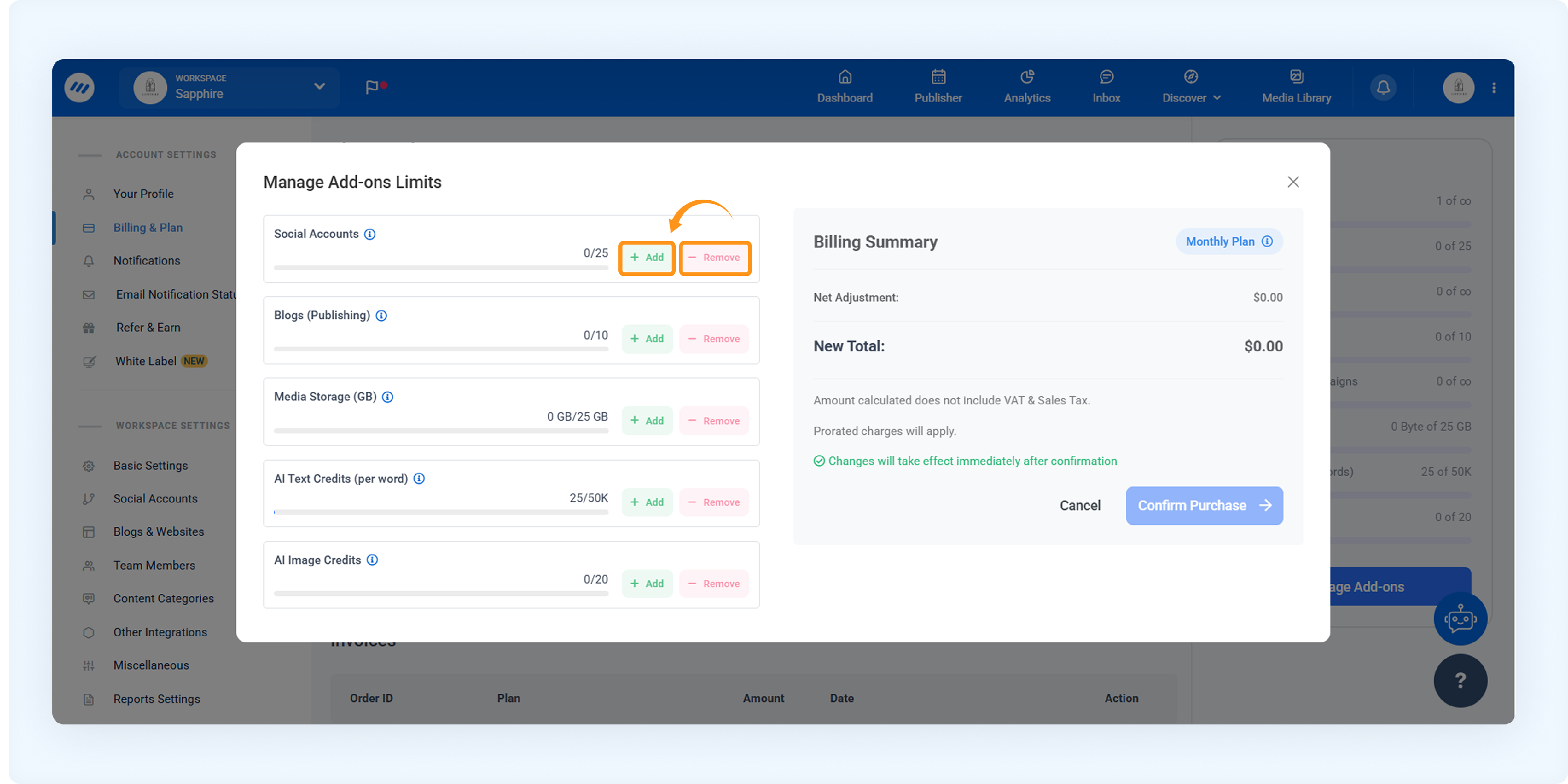
Task: Click the Billing & Plan card icon
Action: click(89, 228)
